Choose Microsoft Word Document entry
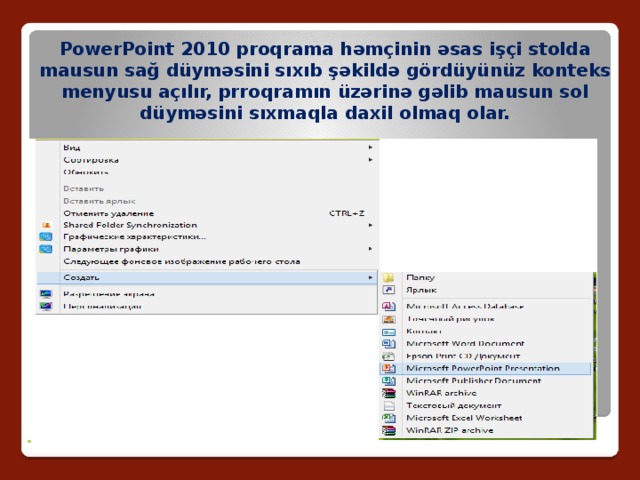The height and width of the screenshot is (480, 640). coord(486,344)
